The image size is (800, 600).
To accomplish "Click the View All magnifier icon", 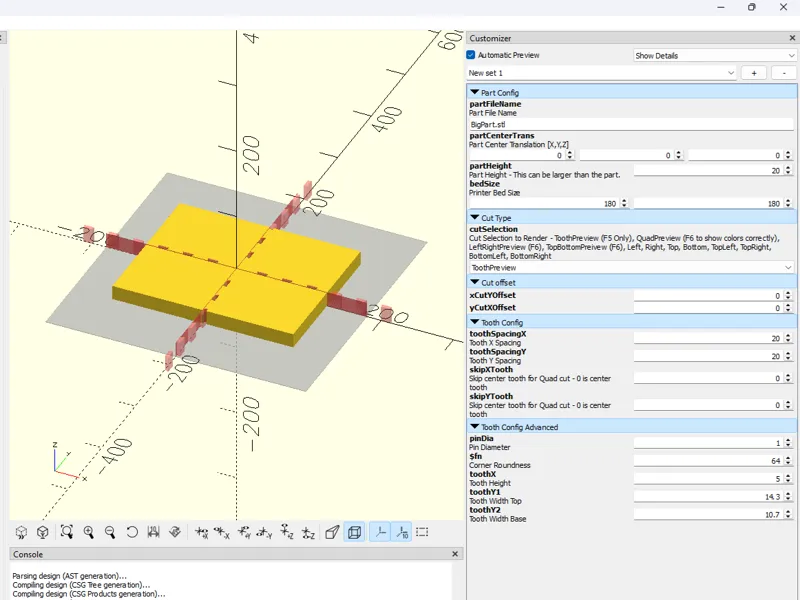I will pos(66,532).
